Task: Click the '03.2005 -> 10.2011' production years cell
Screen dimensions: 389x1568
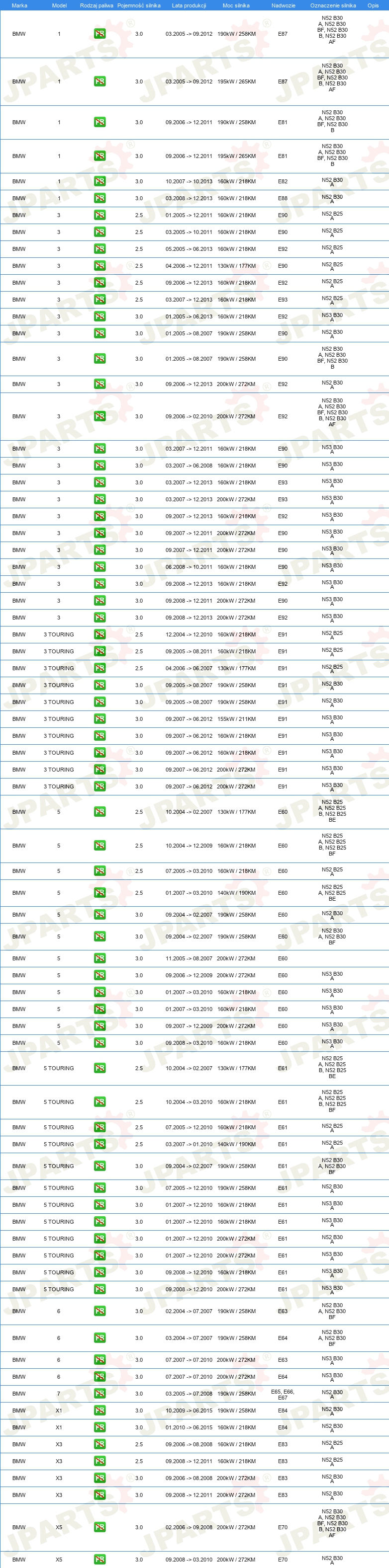Action: [x=189, y=233]
